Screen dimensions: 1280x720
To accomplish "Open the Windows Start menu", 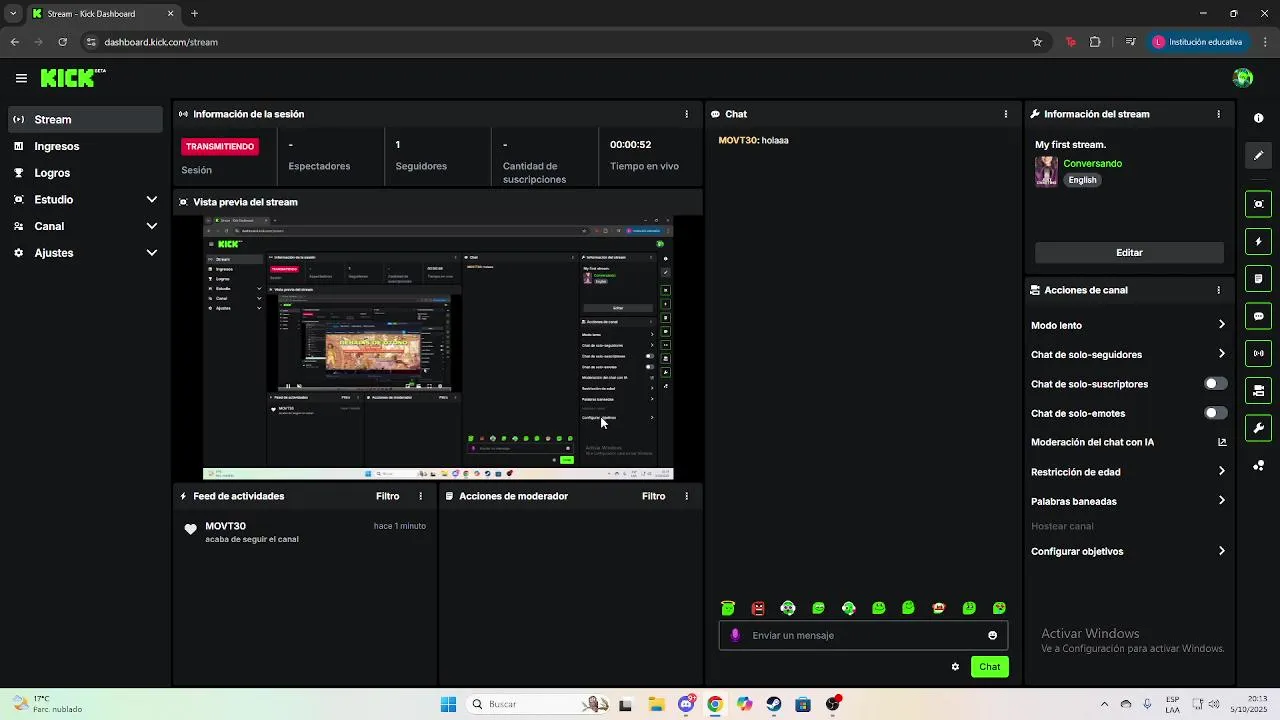I will pos(448,704).
